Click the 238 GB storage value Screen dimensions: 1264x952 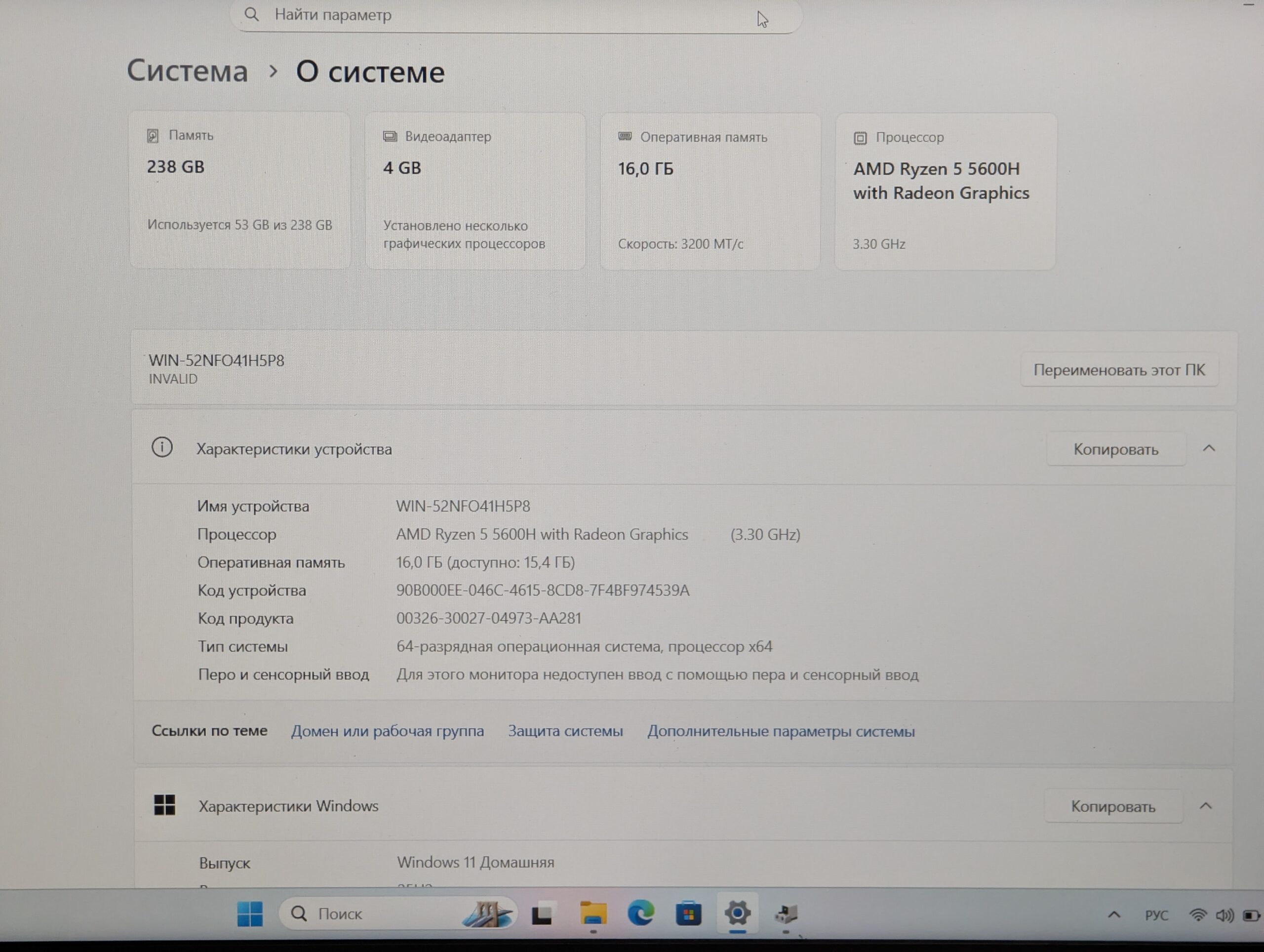175,167
